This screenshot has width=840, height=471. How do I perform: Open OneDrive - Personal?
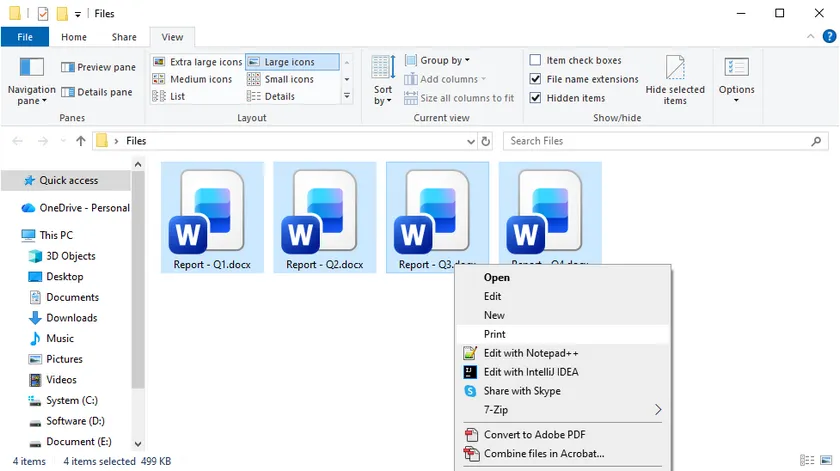[76, 208]
